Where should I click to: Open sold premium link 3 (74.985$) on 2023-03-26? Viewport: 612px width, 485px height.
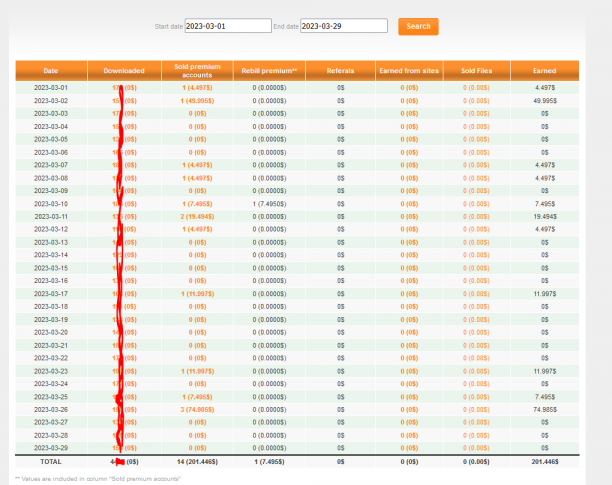point(197,410)
